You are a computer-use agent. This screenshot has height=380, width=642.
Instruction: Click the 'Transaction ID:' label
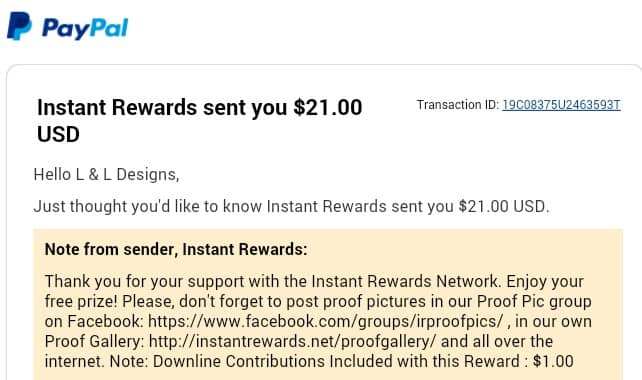(x=458, y=105)
